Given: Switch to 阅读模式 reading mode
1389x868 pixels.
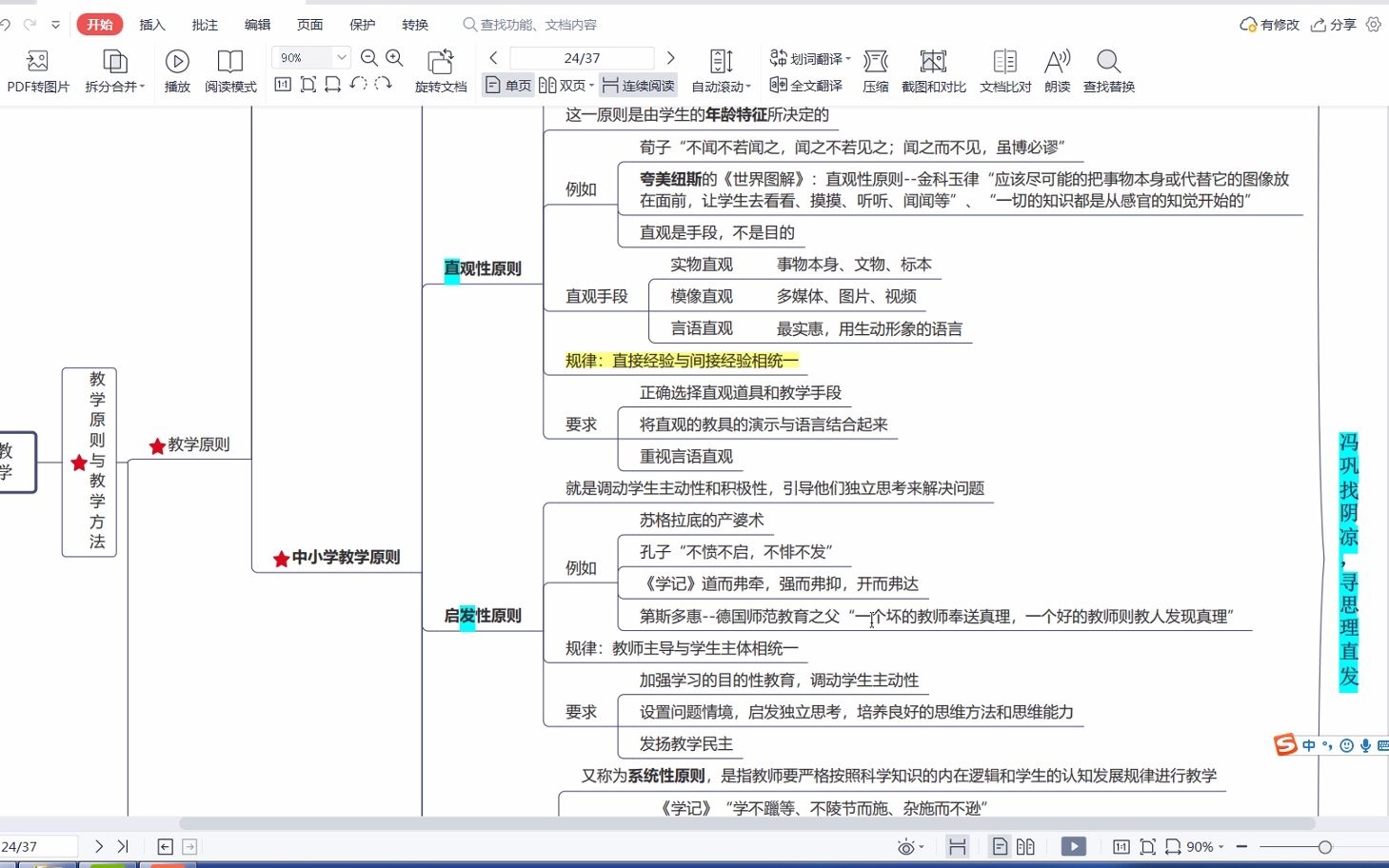Looking at the screenshot, I should pos(230,71).
